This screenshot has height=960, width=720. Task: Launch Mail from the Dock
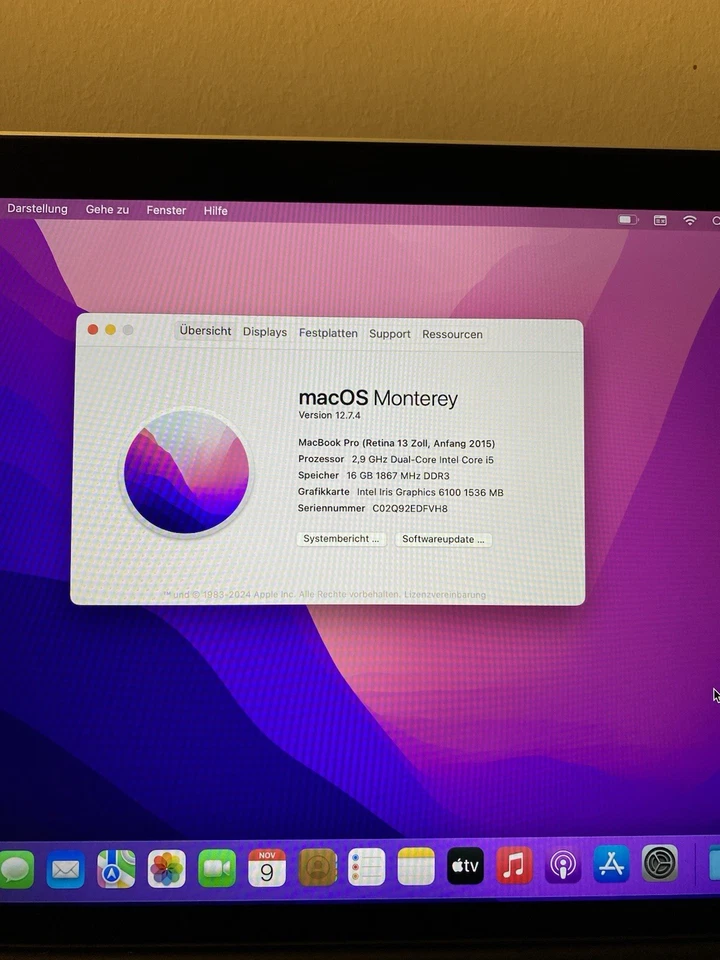66,868
